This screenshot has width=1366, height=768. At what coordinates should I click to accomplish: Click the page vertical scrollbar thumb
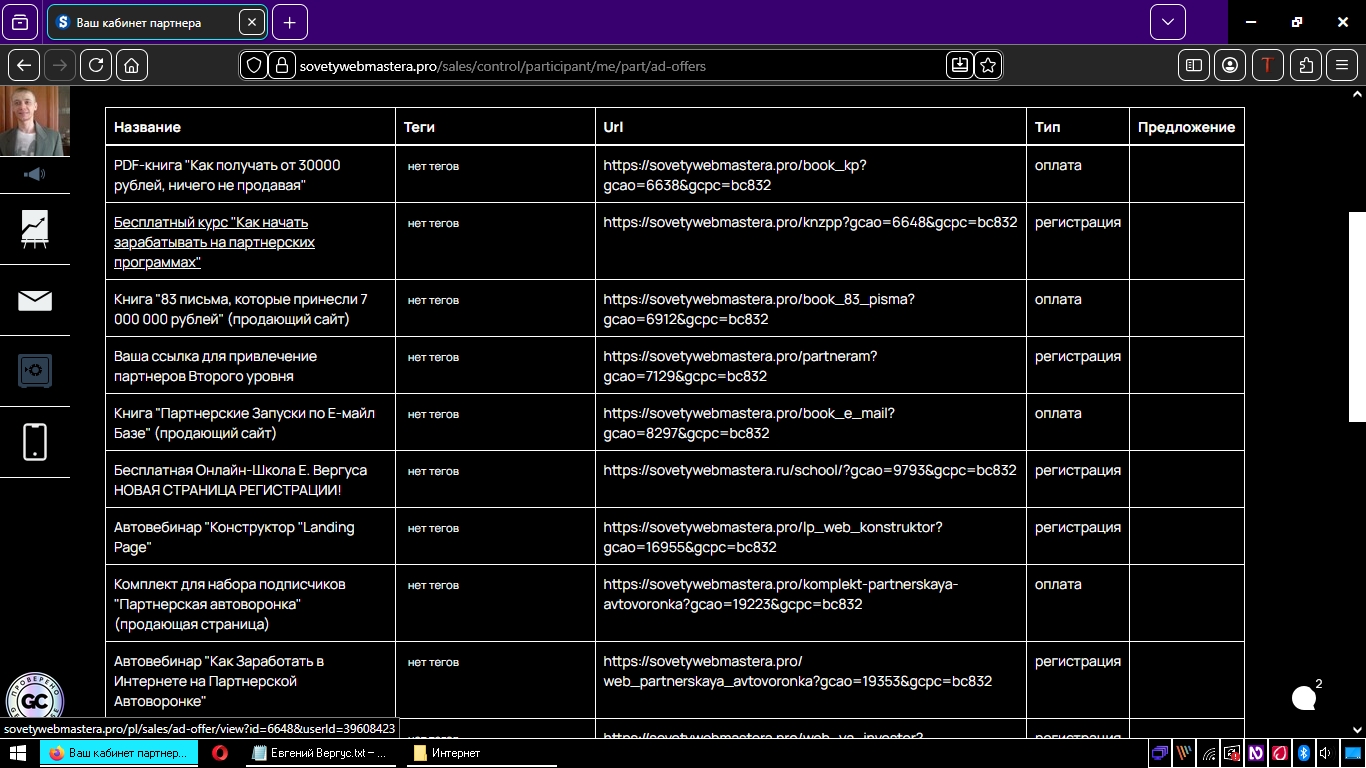point(1357,316)
